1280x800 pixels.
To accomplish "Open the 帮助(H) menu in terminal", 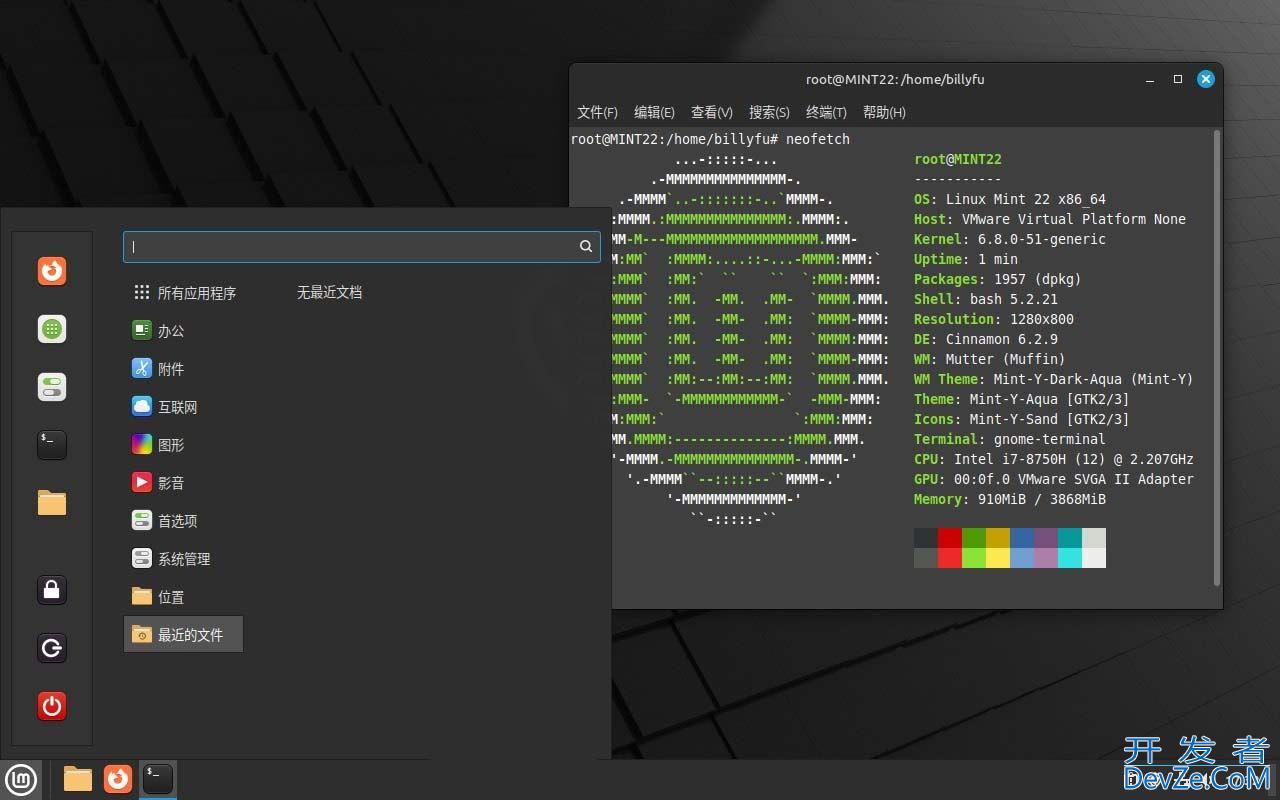I will coord(884,112).
